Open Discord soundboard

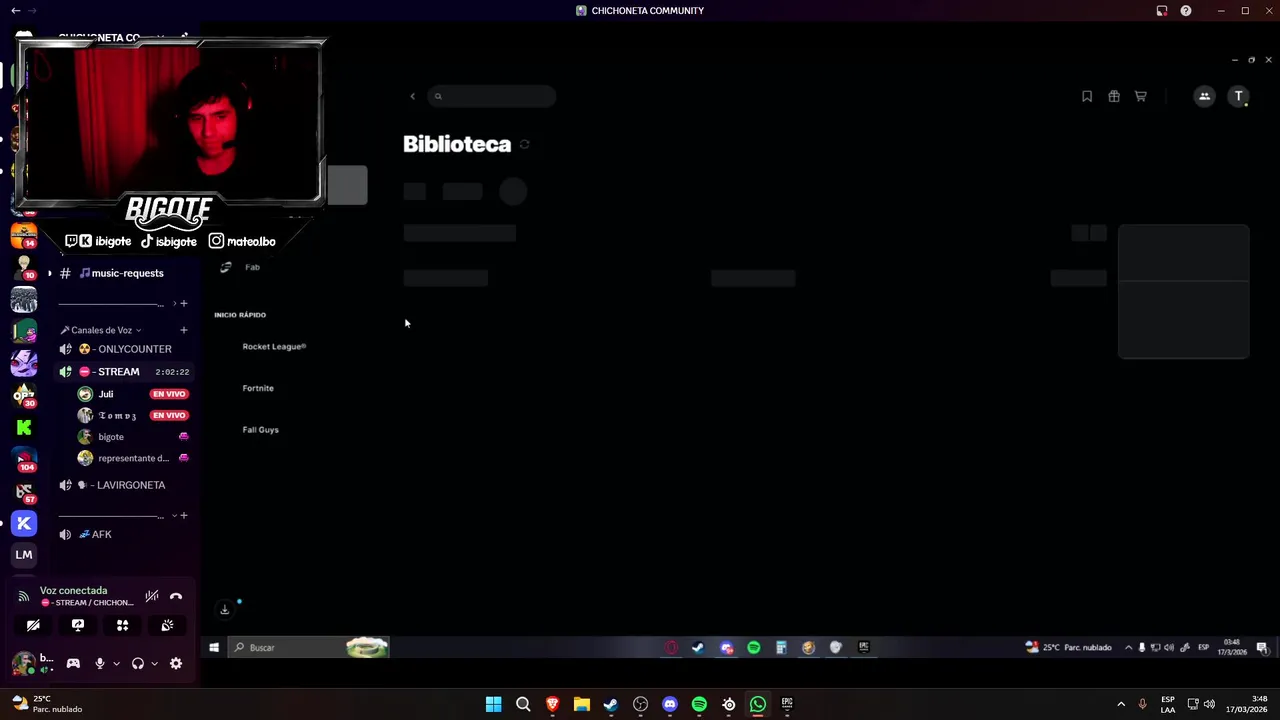tap(167, 625)
